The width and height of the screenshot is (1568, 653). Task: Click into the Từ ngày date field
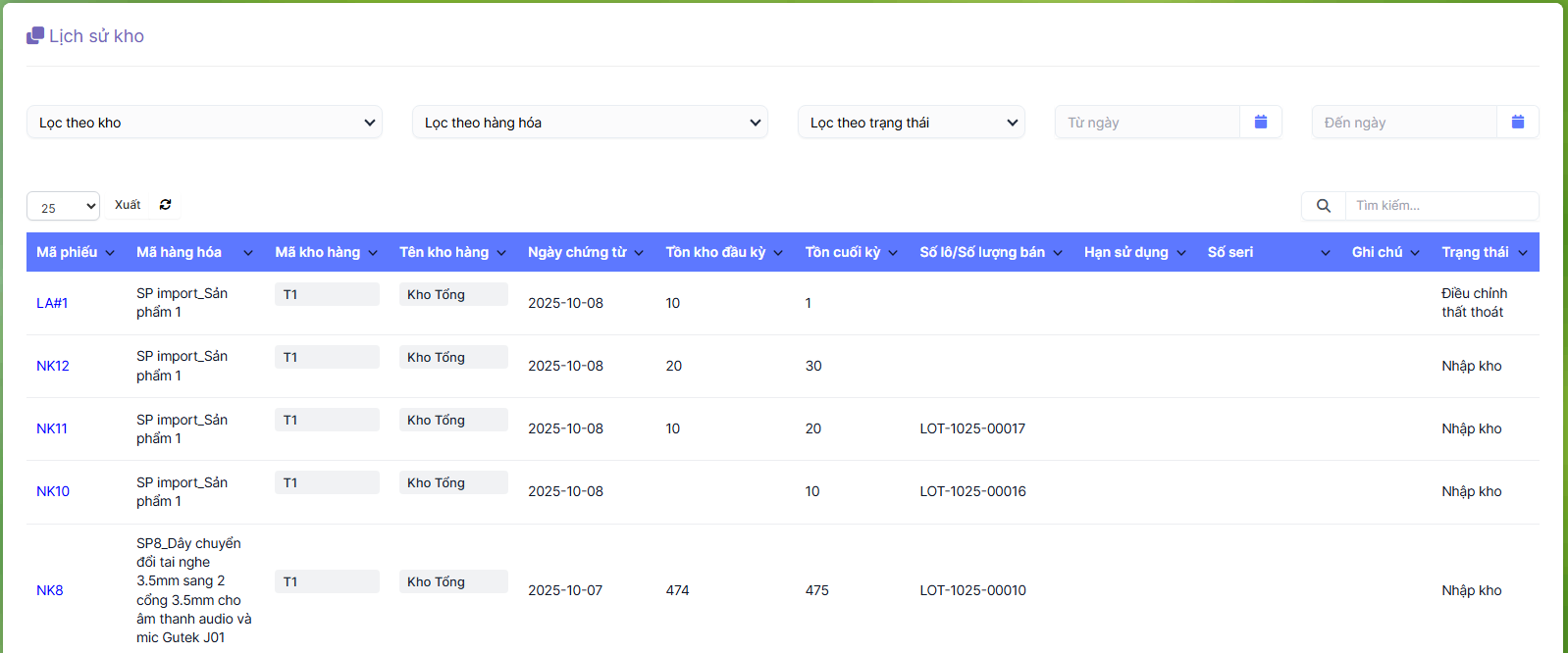(1147, 123)
